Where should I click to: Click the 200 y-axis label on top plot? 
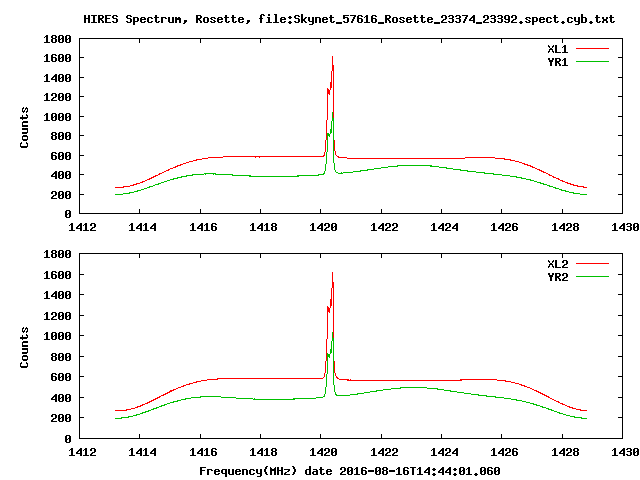tap(61, 195)
